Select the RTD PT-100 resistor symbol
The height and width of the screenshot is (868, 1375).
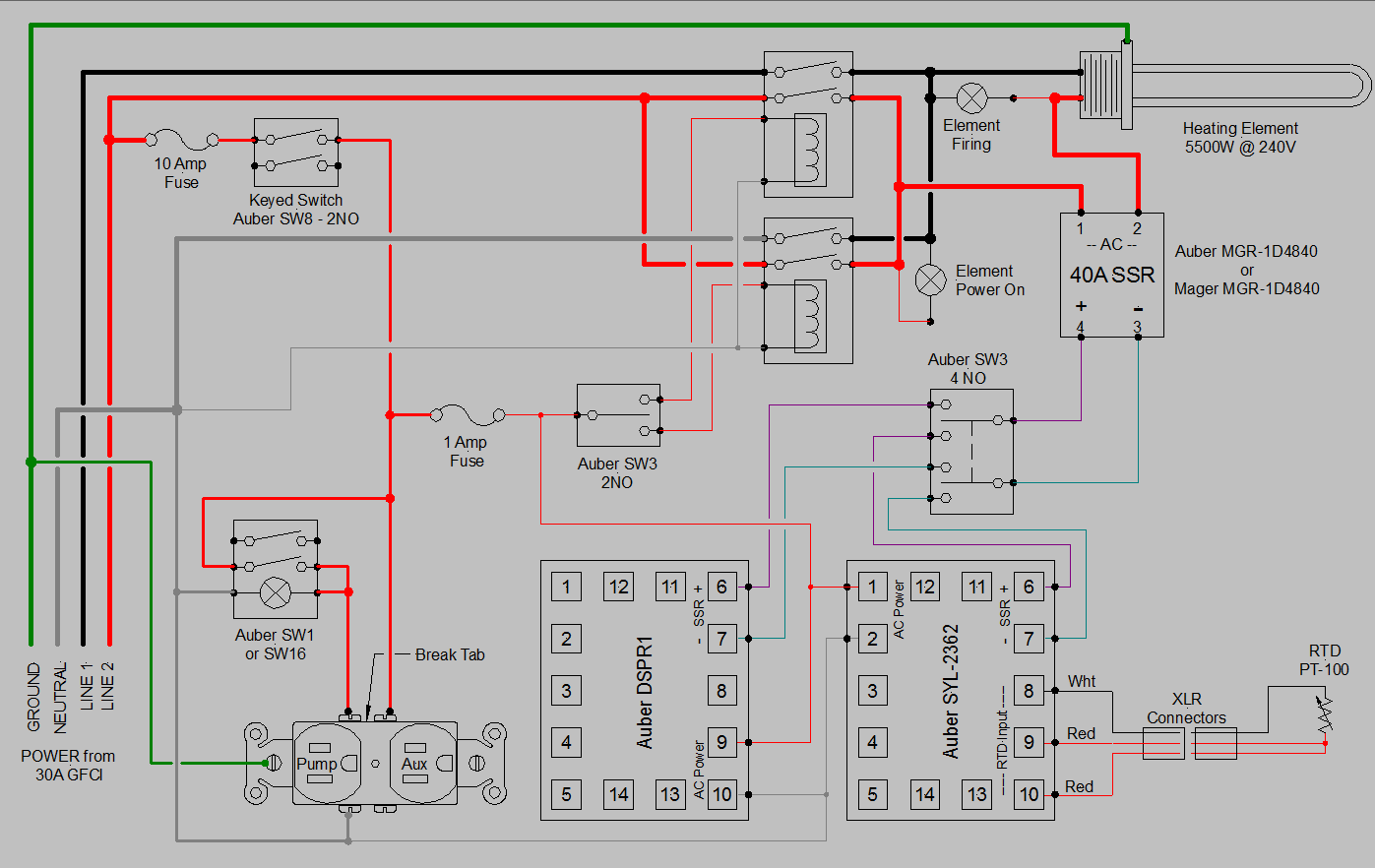pyautogui.click(x=1325, y=713)
